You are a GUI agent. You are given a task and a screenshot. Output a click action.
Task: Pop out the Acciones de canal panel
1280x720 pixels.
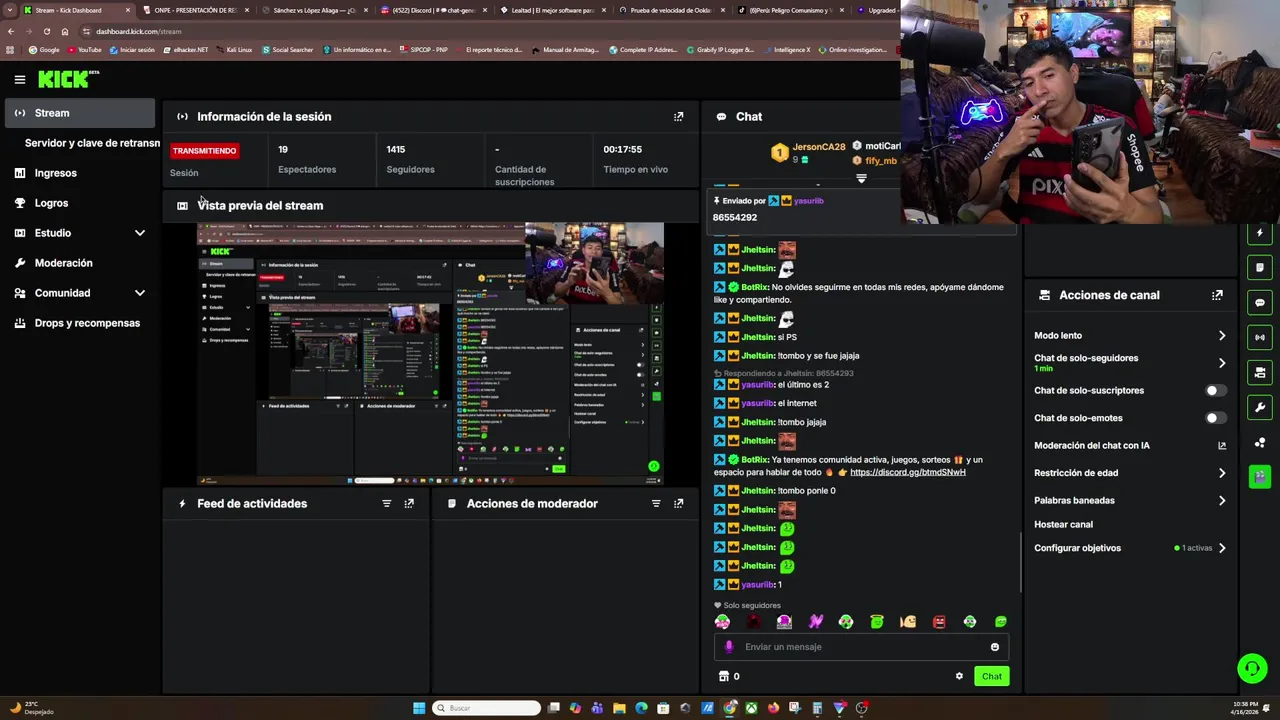click(x=1217, y=295)
